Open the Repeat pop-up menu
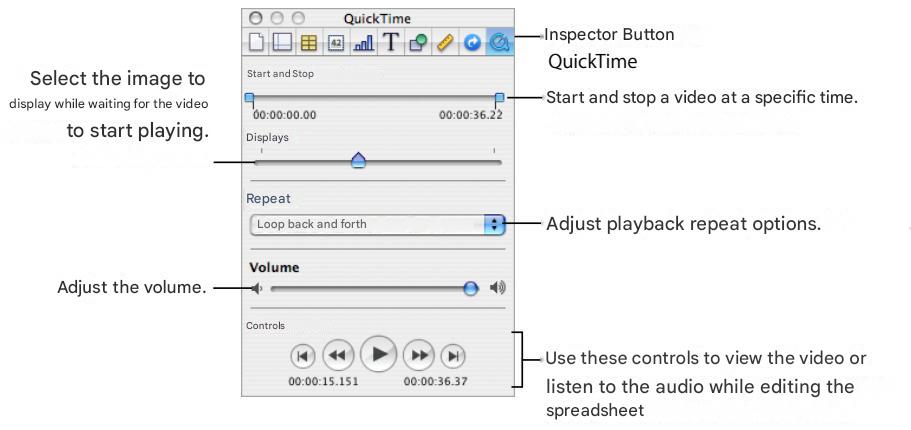Viewport: 911px width, 430px height. 378,224
